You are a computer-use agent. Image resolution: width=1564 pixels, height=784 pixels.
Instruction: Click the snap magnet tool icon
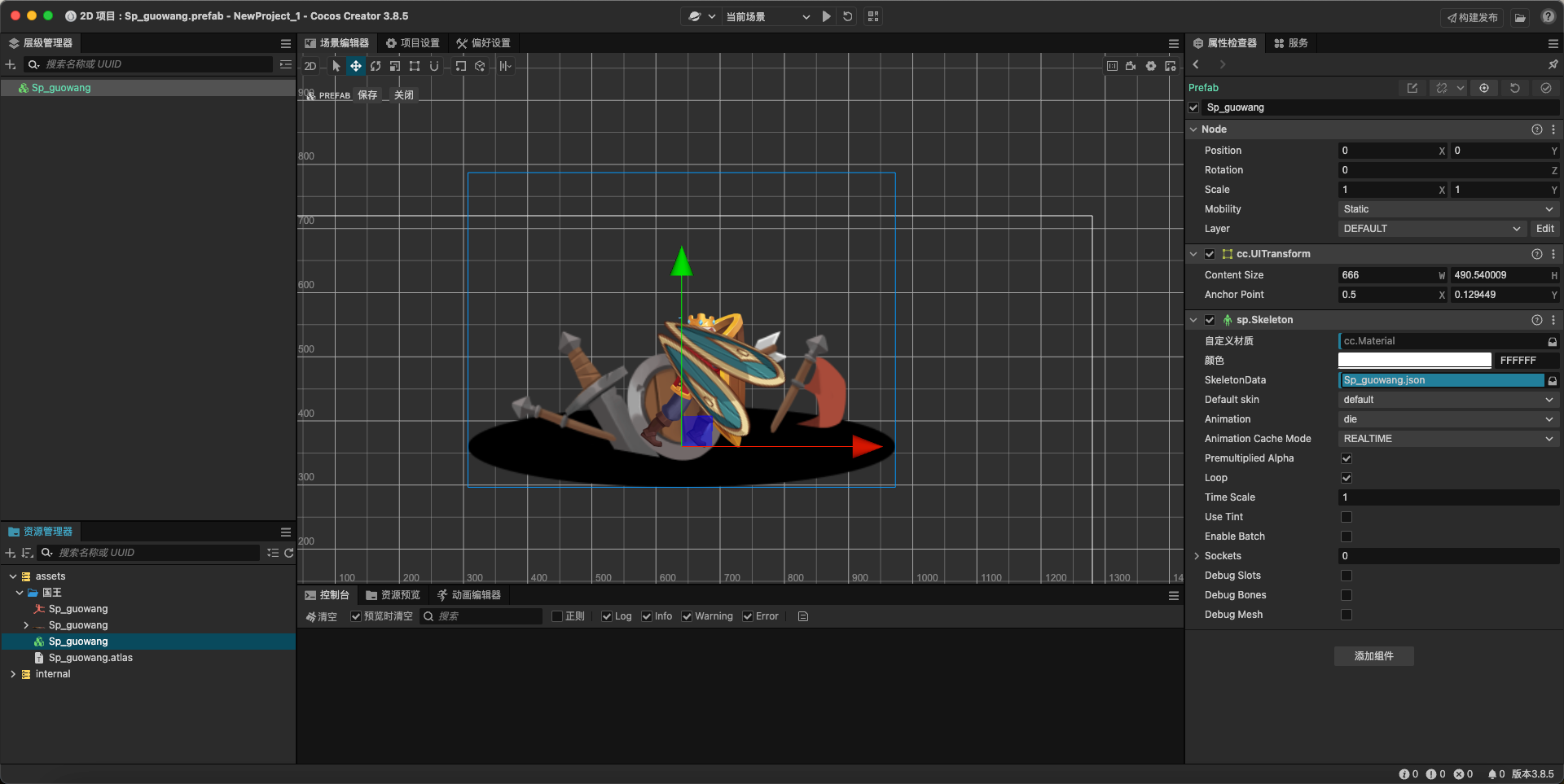point(434,66)
